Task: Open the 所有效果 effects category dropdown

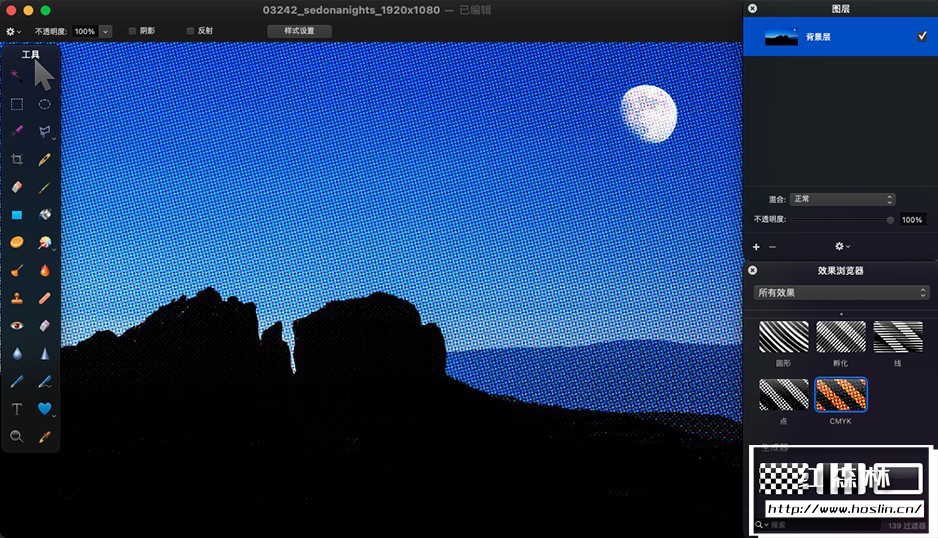Action: click(842, 293)
